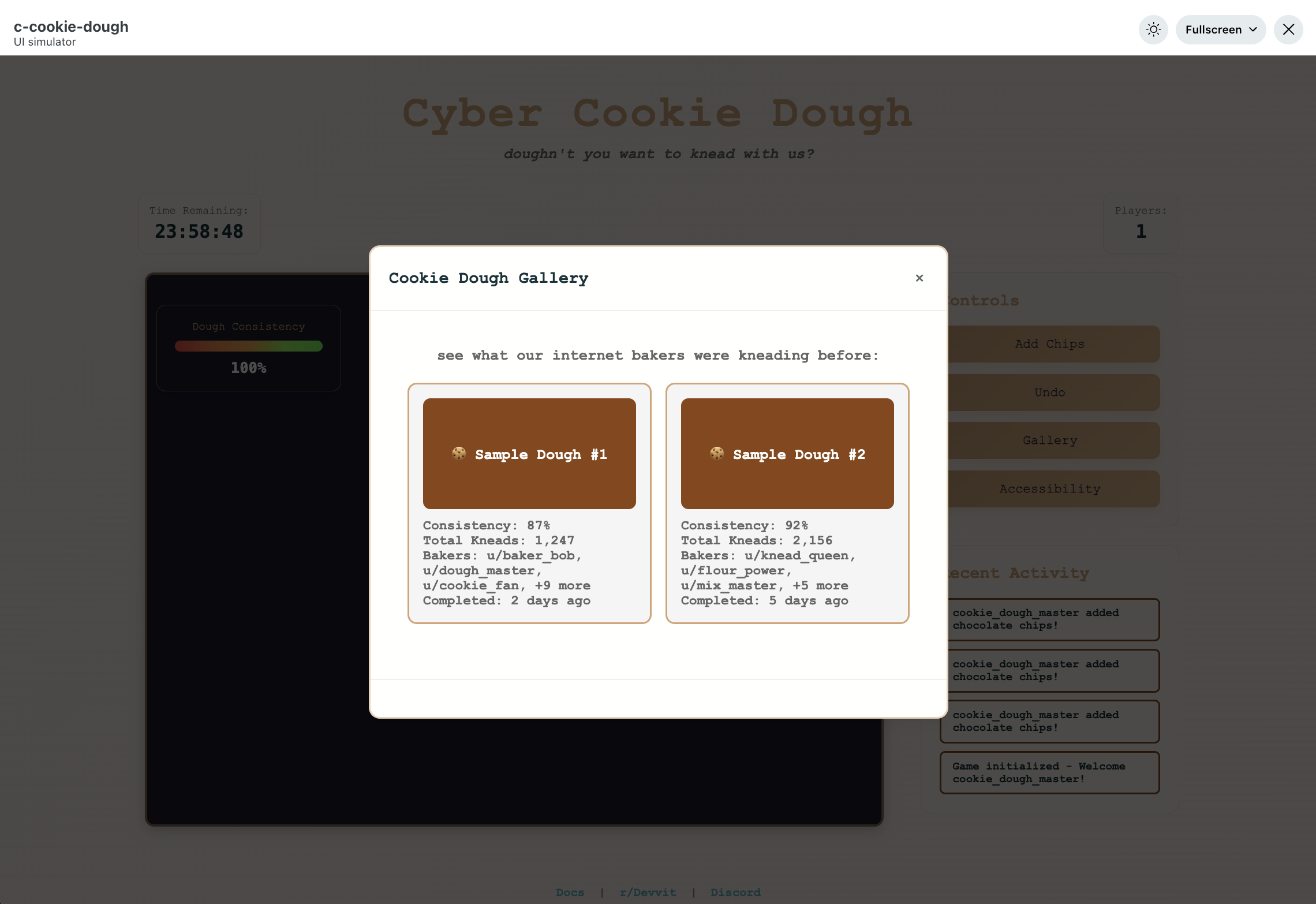Click the cookie emoji on Sample Dough #1
Viewport: 1316px width, 904px height.
click(x=459, y=454)
